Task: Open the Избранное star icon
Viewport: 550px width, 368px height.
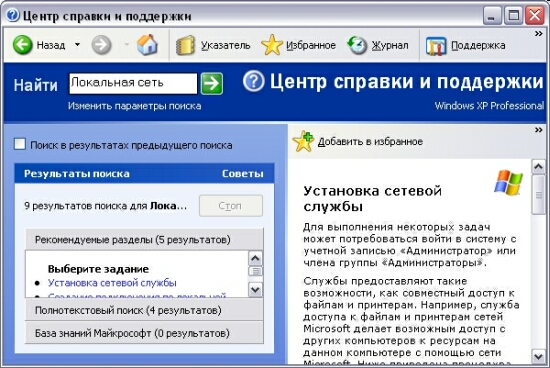Action: coord(271,45)
